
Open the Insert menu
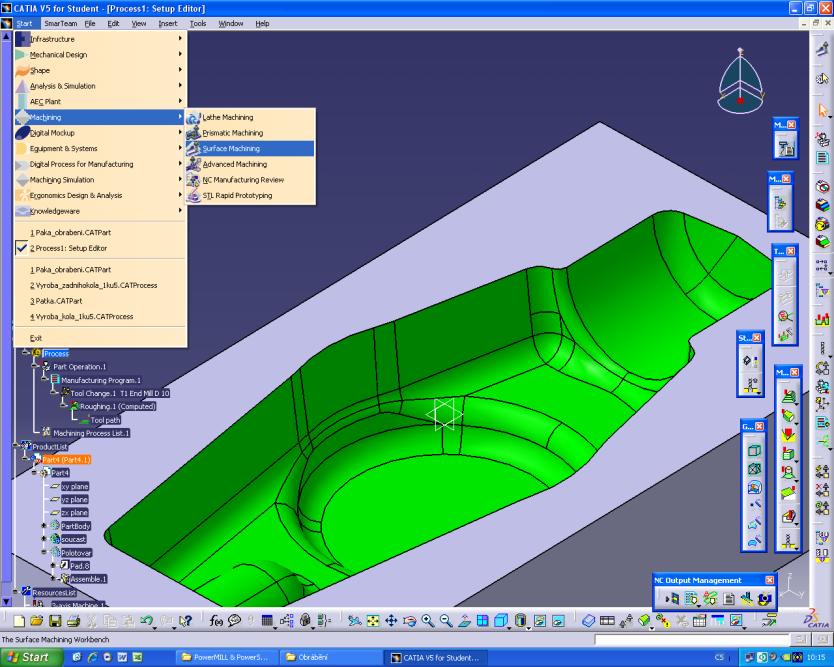(x=168, y=23)
